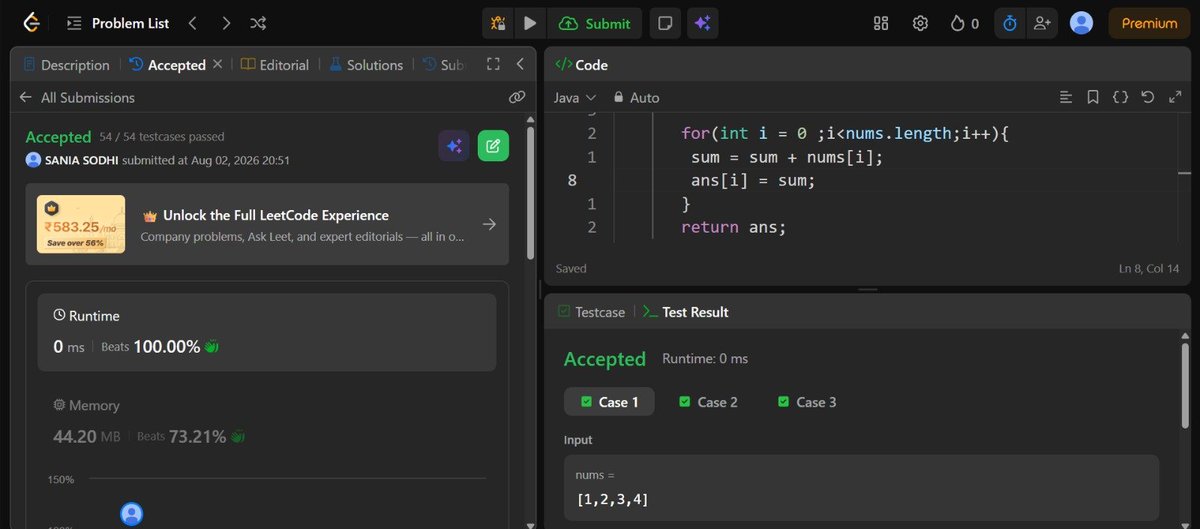Viewport: 1200px width, 529px height.
Task: Copy submission link icon
Action: point(517,97)
